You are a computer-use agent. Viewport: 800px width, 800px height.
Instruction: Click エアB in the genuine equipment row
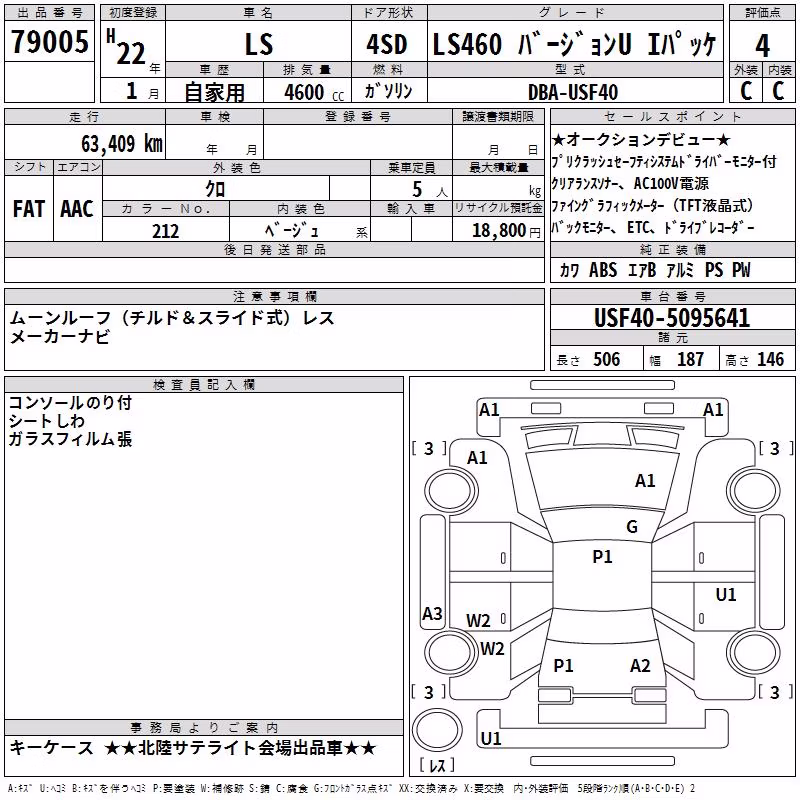(x=642, y=270)
